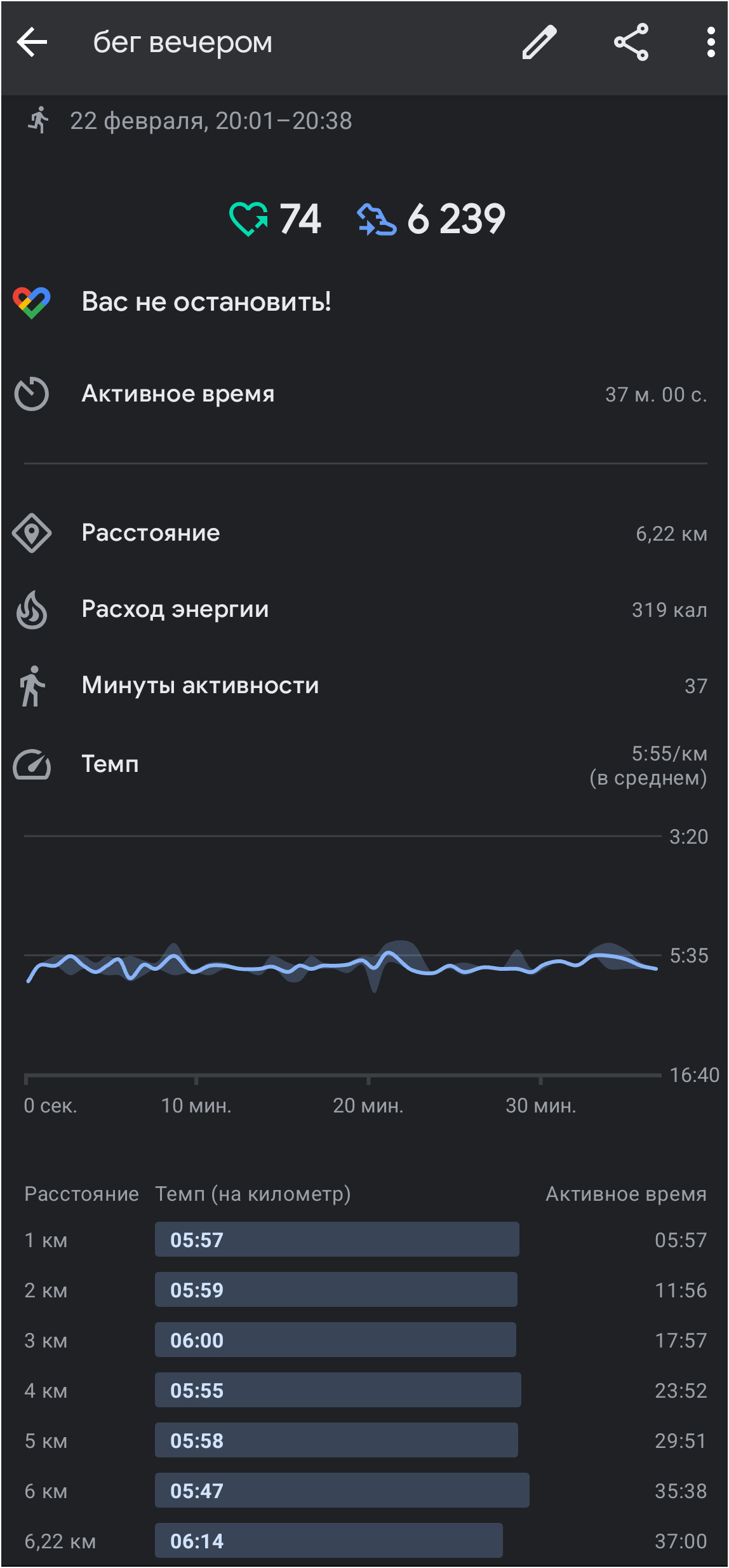
Task: Tap the share icon
Action: tap(631, 43)
